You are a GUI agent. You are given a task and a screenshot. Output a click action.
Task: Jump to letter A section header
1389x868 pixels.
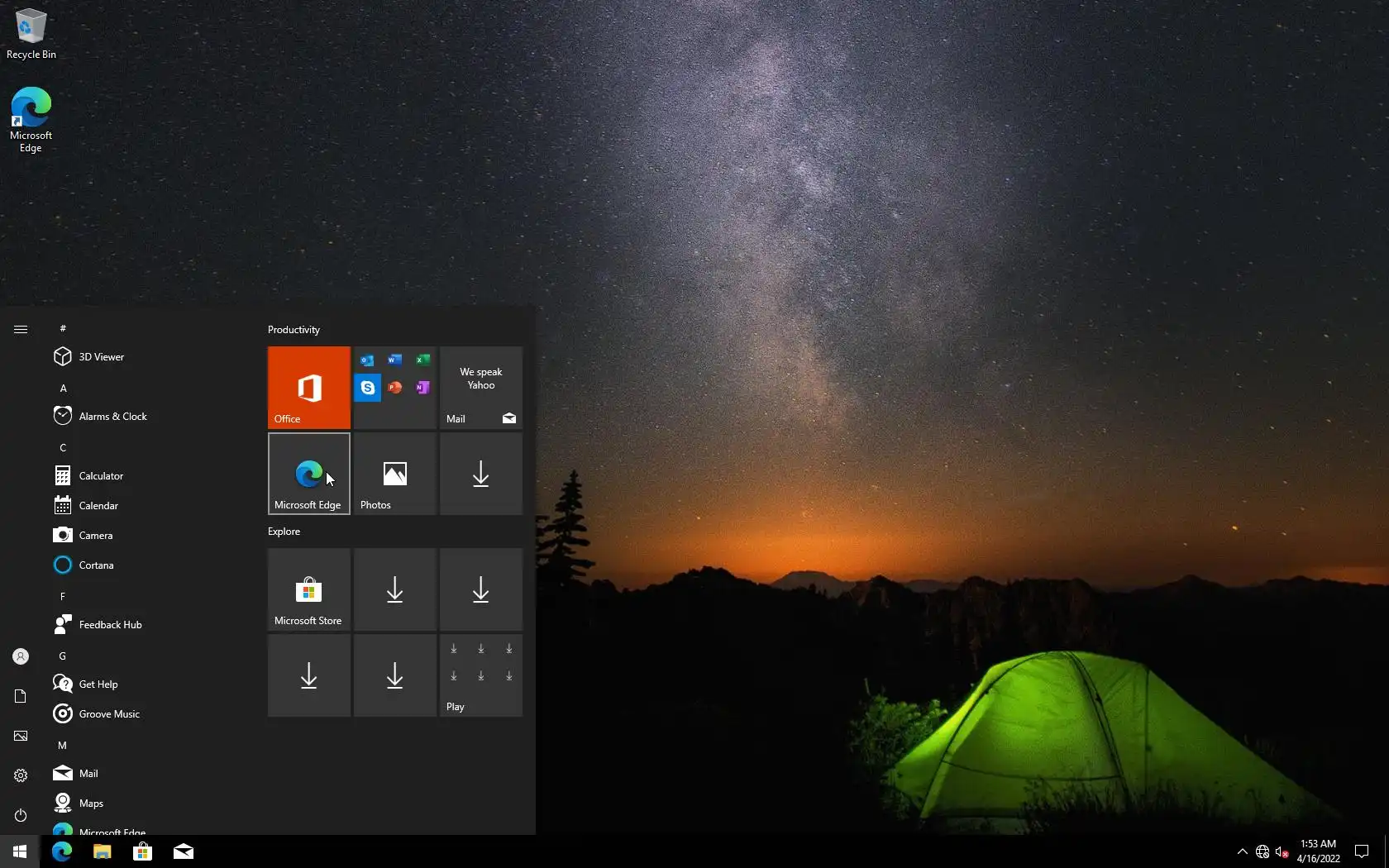[63, 388]
